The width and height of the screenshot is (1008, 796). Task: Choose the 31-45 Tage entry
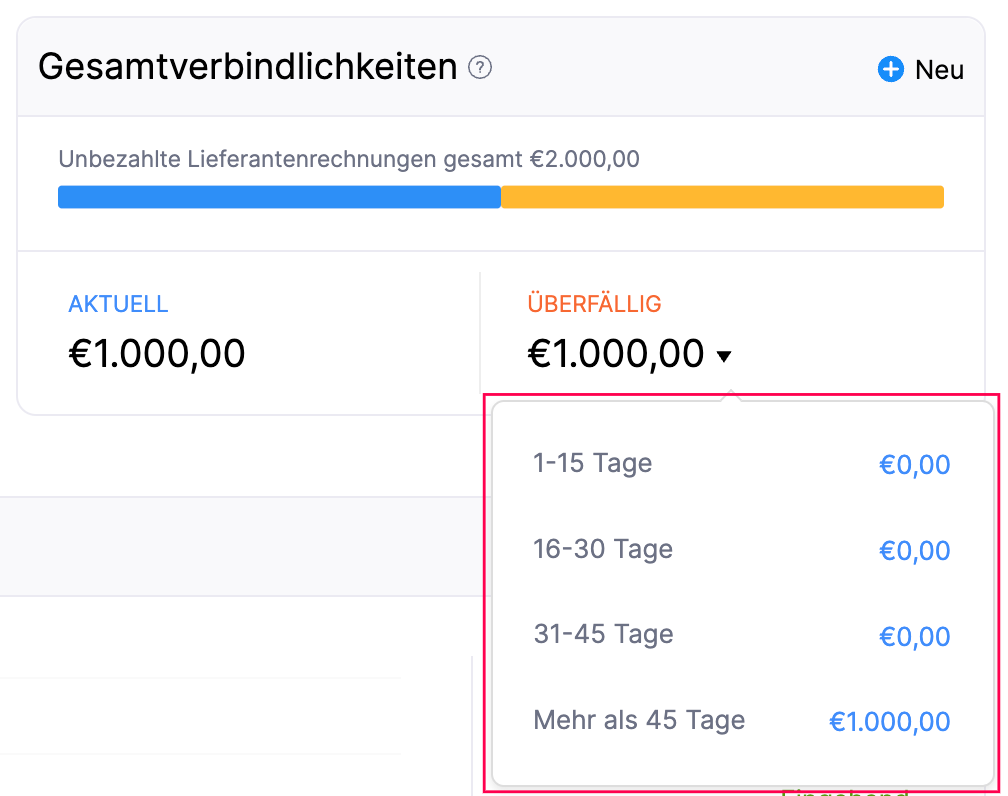603,635
